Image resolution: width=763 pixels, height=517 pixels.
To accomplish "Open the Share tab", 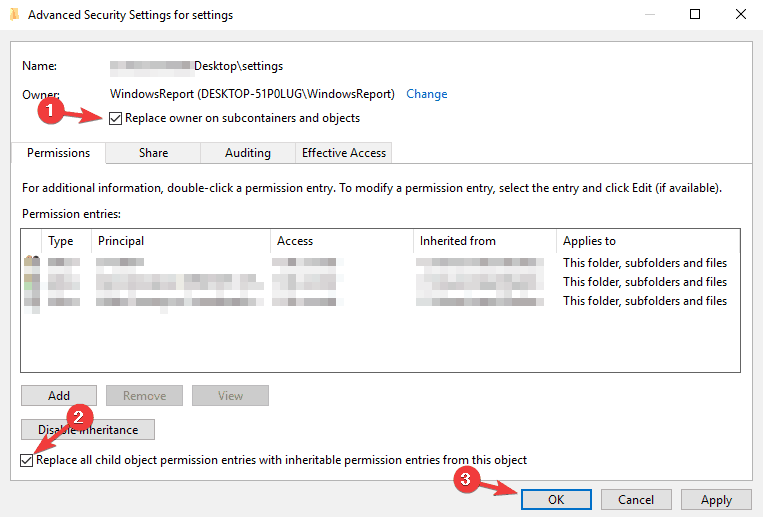I will 153,153.
